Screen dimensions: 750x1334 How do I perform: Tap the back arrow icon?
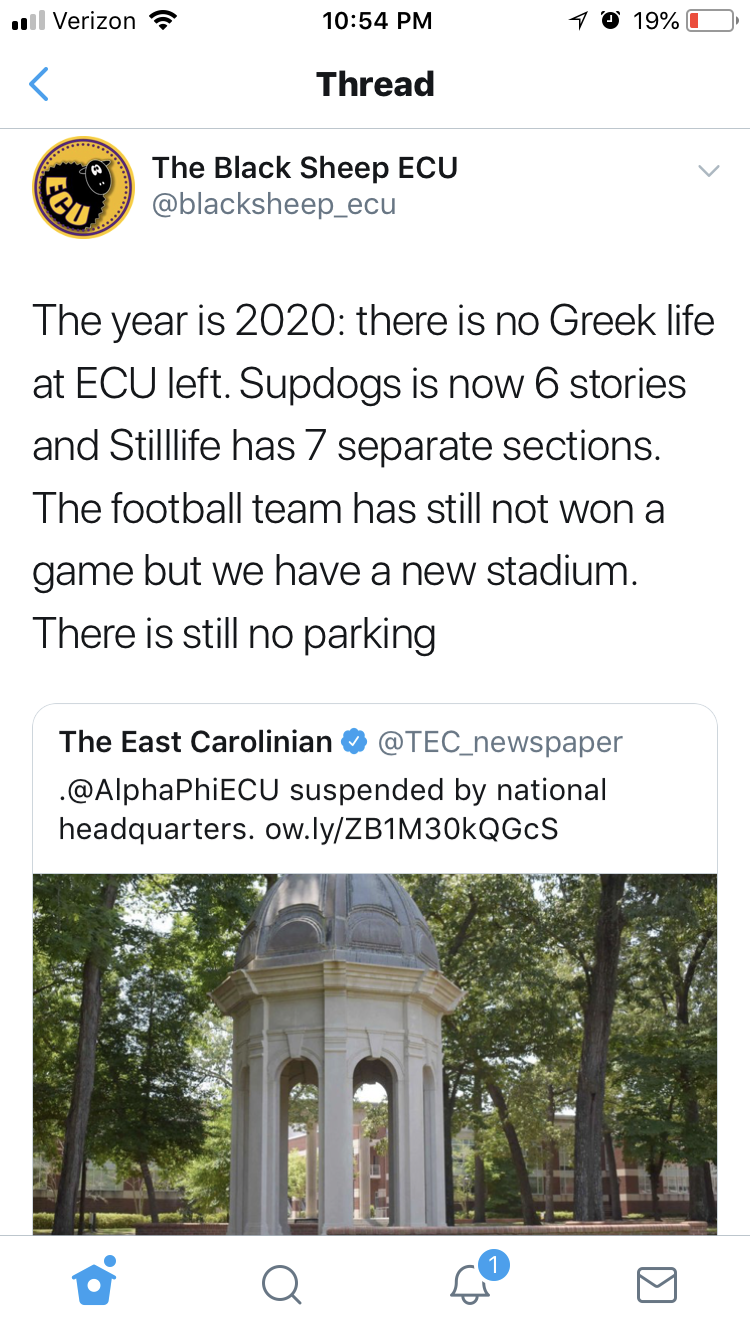(39, 84)
